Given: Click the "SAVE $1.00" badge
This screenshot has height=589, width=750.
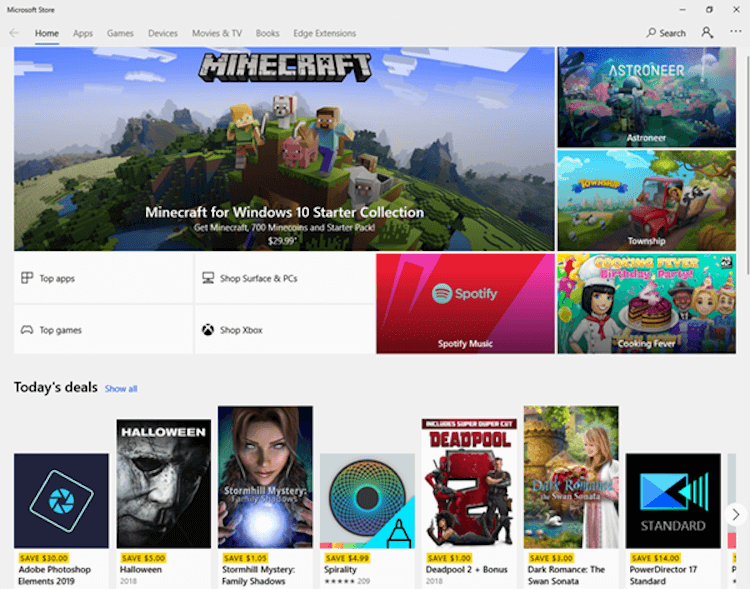Looking at the screenshot, I should pyautogui.click(x=449, y=558).
